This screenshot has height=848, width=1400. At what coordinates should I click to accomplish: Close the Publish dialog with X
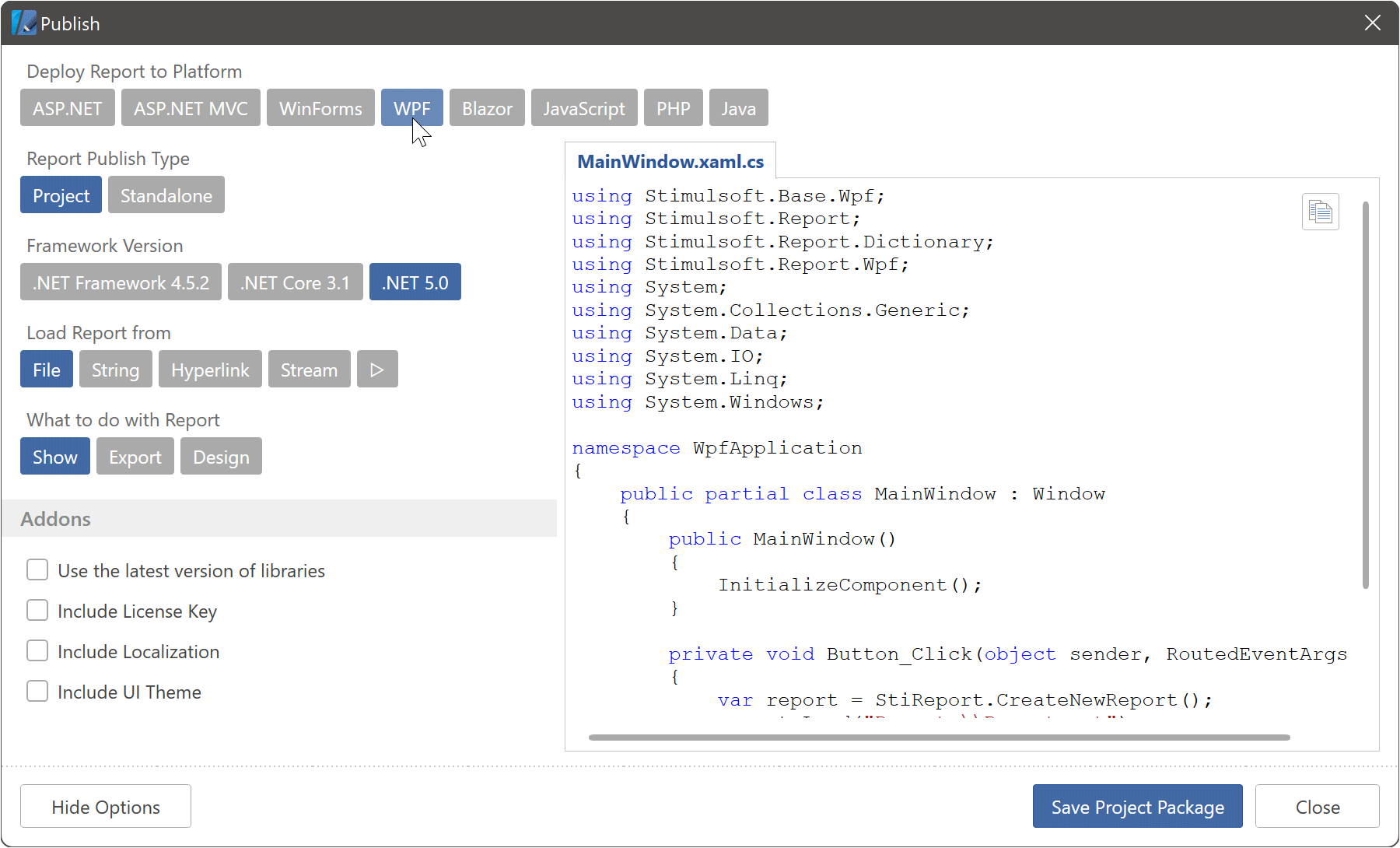click(1372, 23)
